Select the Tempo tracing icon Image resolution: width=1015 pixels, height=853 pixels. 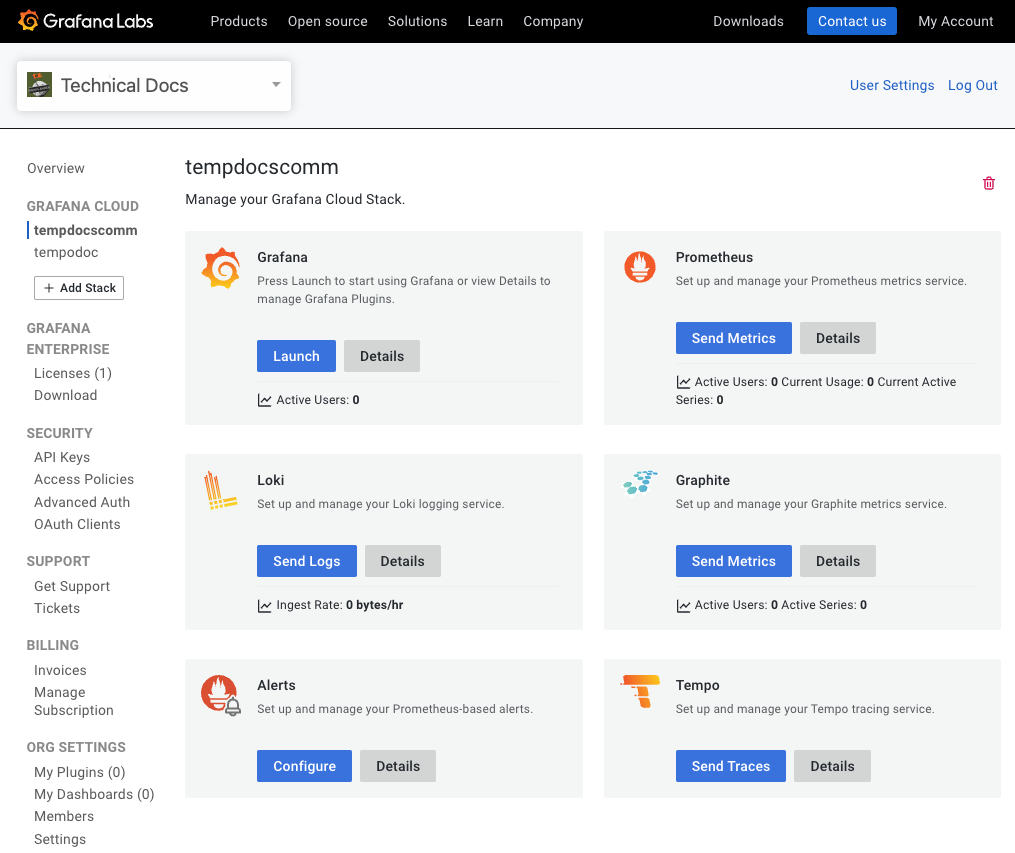tap(638, 693)
